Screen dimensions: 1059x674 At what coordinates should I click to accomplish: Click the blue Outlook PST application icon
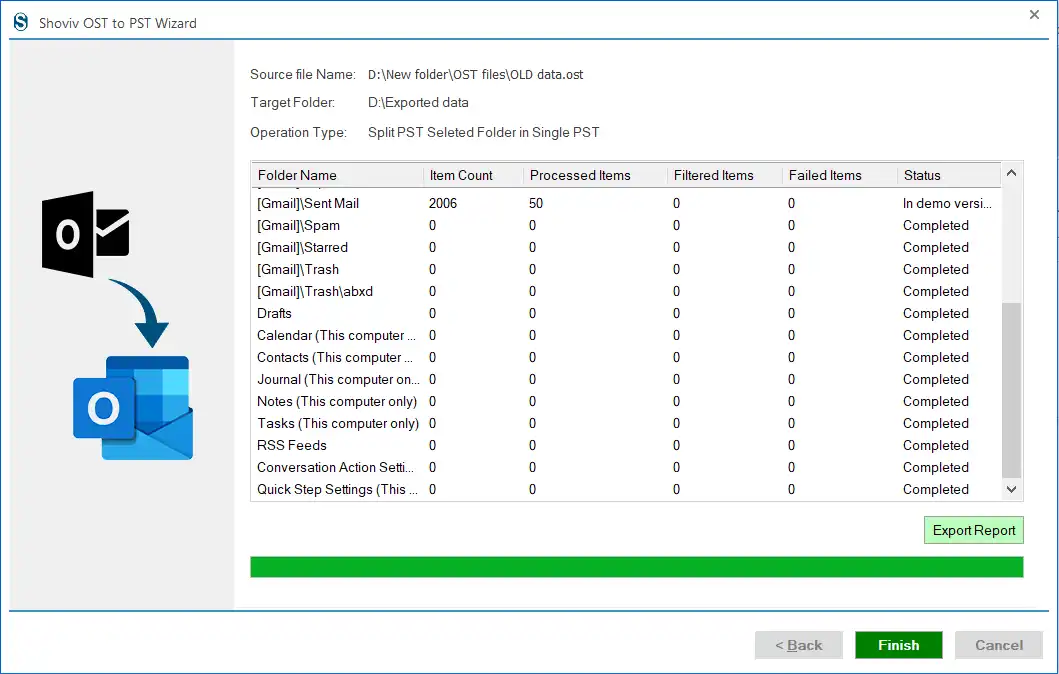[134, 408]
